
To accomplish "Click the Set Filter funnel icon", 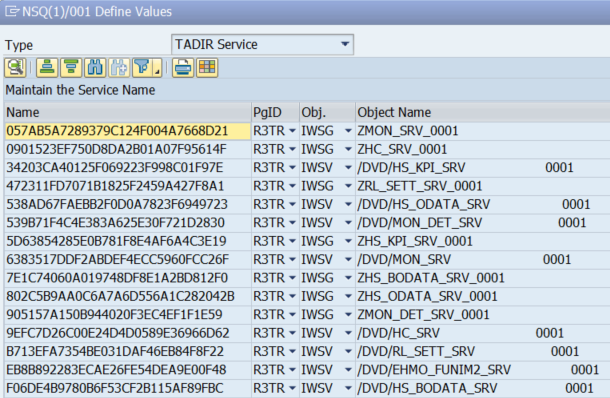I will [x=142, y=68].
